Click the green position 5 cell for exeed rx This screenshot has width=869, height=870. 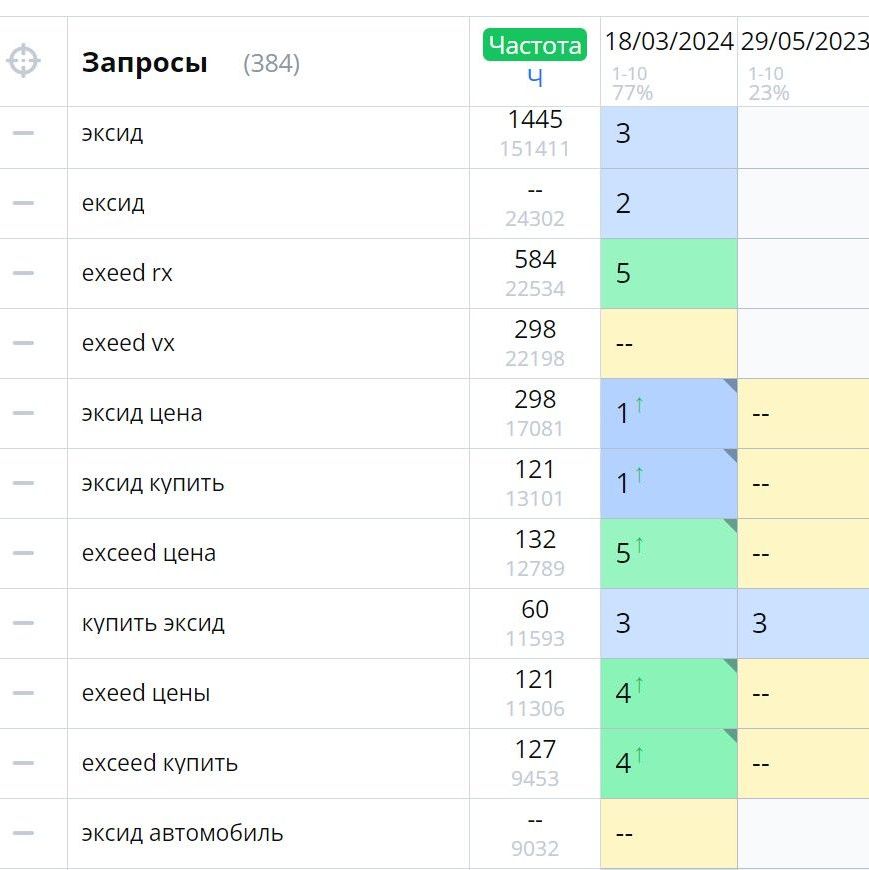click(x=669, y=274)
